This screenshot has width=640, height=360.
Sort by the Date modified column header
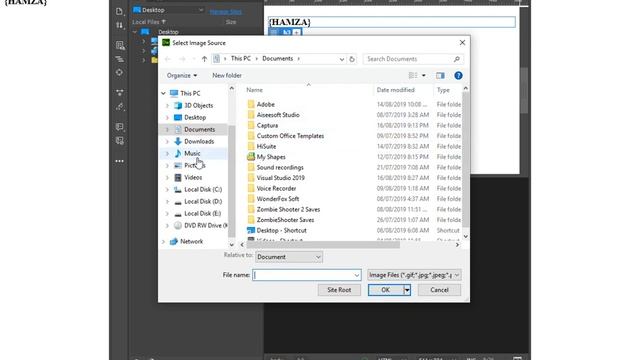point(396,90)
